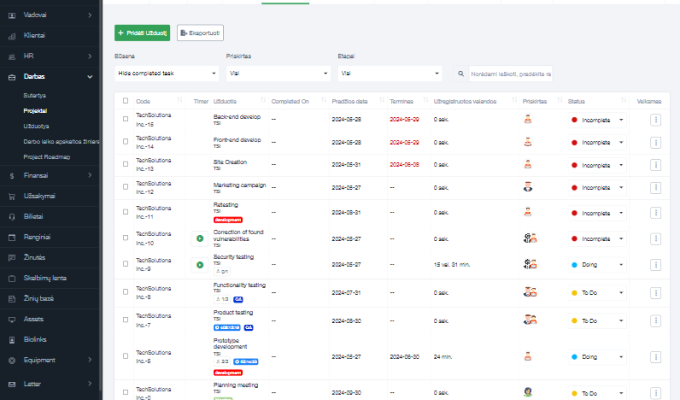680x400 pixels.
Task: Go to Project Roadmap in sidebar
Action: [46, 157]
